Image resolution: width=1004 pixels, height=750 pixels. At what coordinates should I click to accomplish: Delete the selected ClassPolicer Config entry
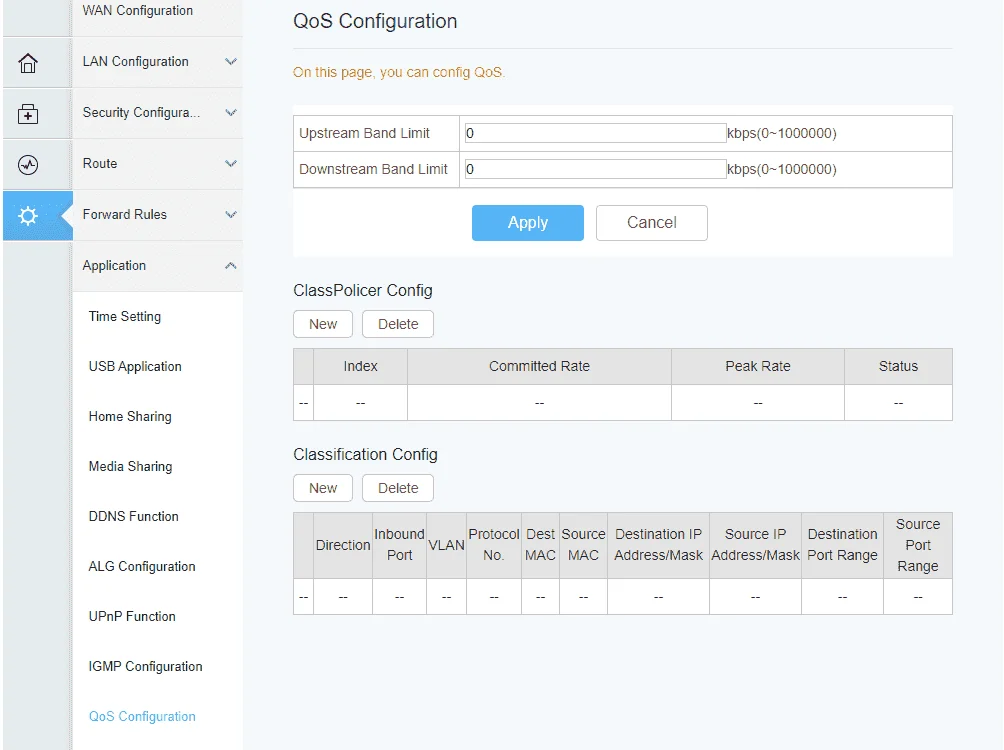[x=398, y=324]
